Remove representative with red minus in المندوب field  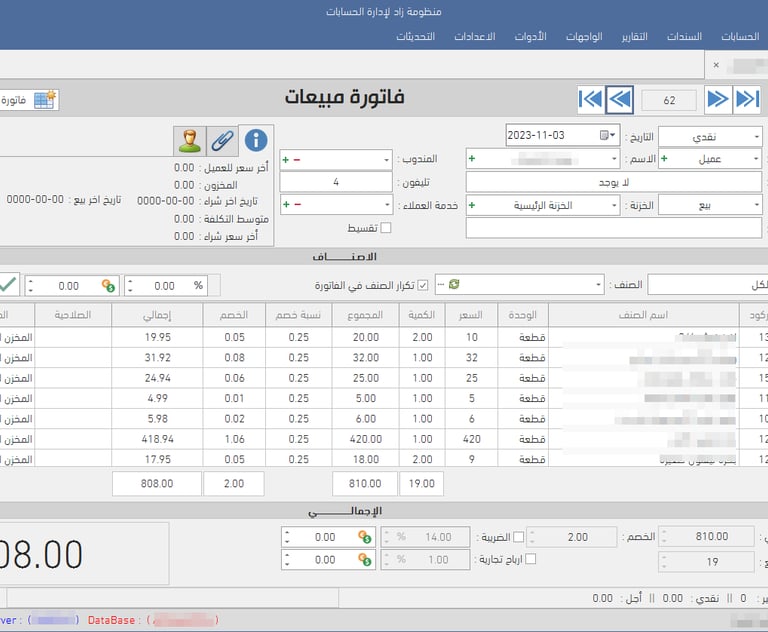click(297, 160)
